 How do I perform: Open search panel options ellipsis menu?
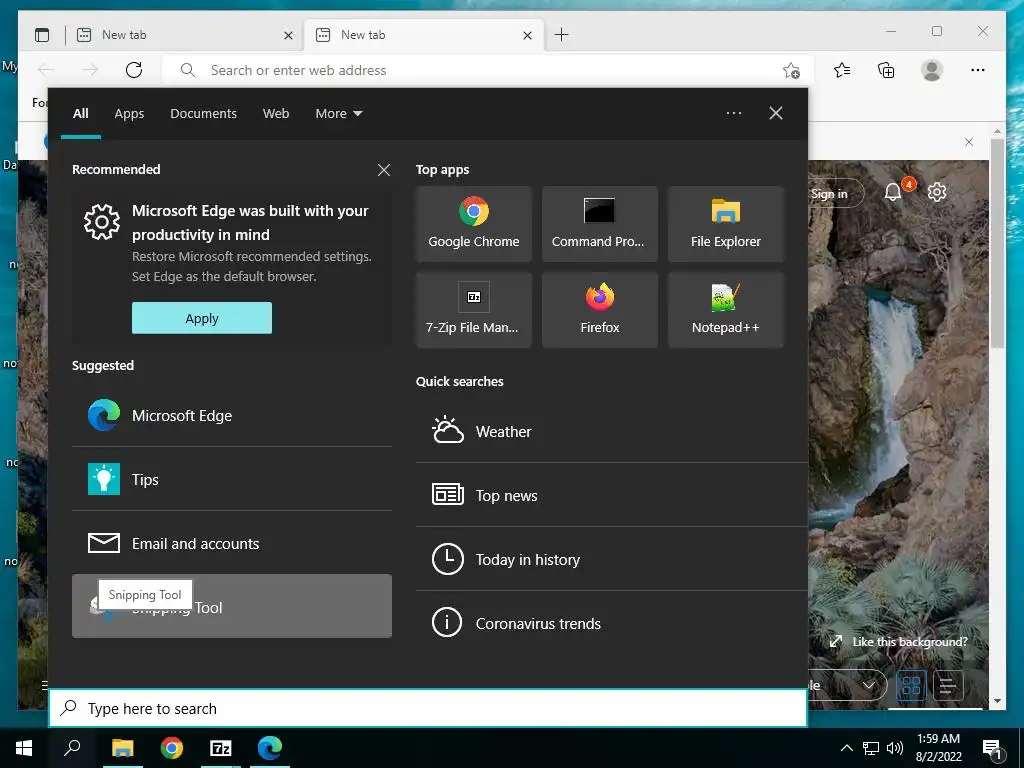click(733, 113)
